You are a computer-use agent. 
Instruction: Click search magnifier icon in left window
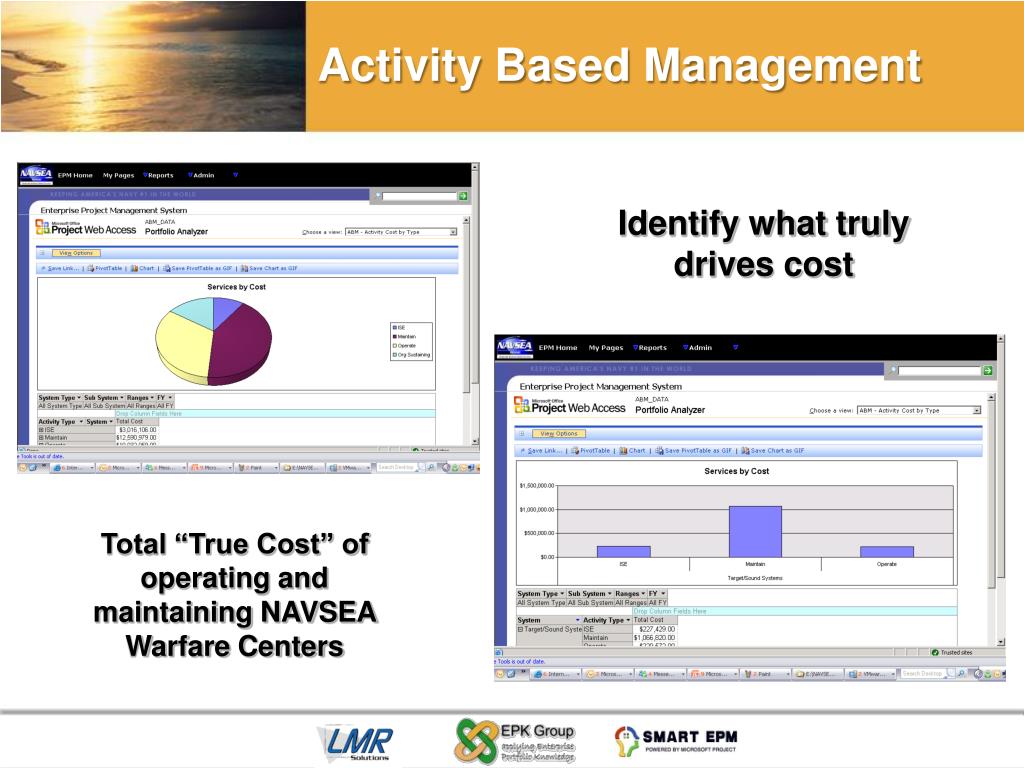tap(377, 195)
